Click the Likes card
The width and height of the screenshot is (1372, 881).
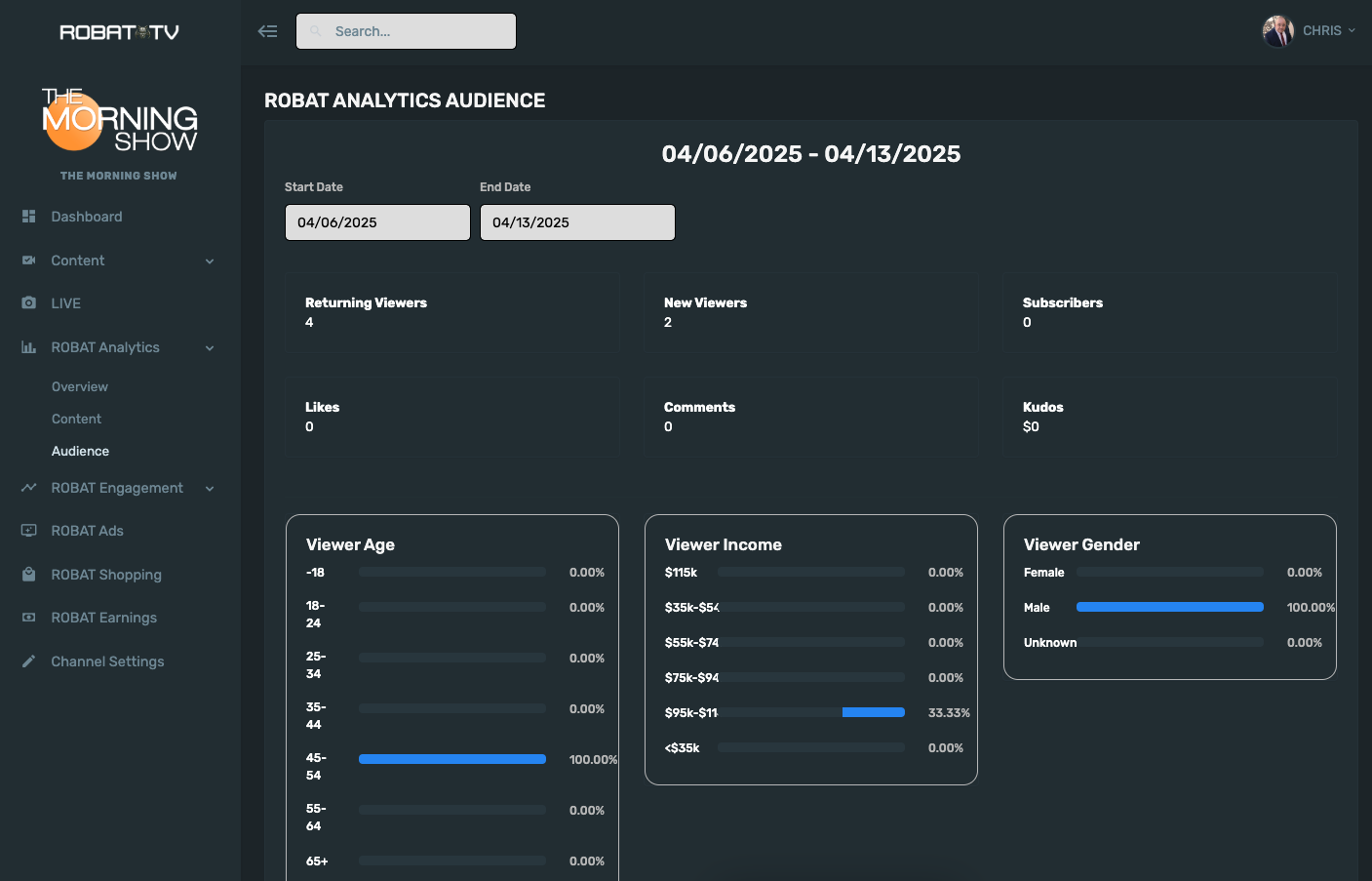click(x=452, y=418)
